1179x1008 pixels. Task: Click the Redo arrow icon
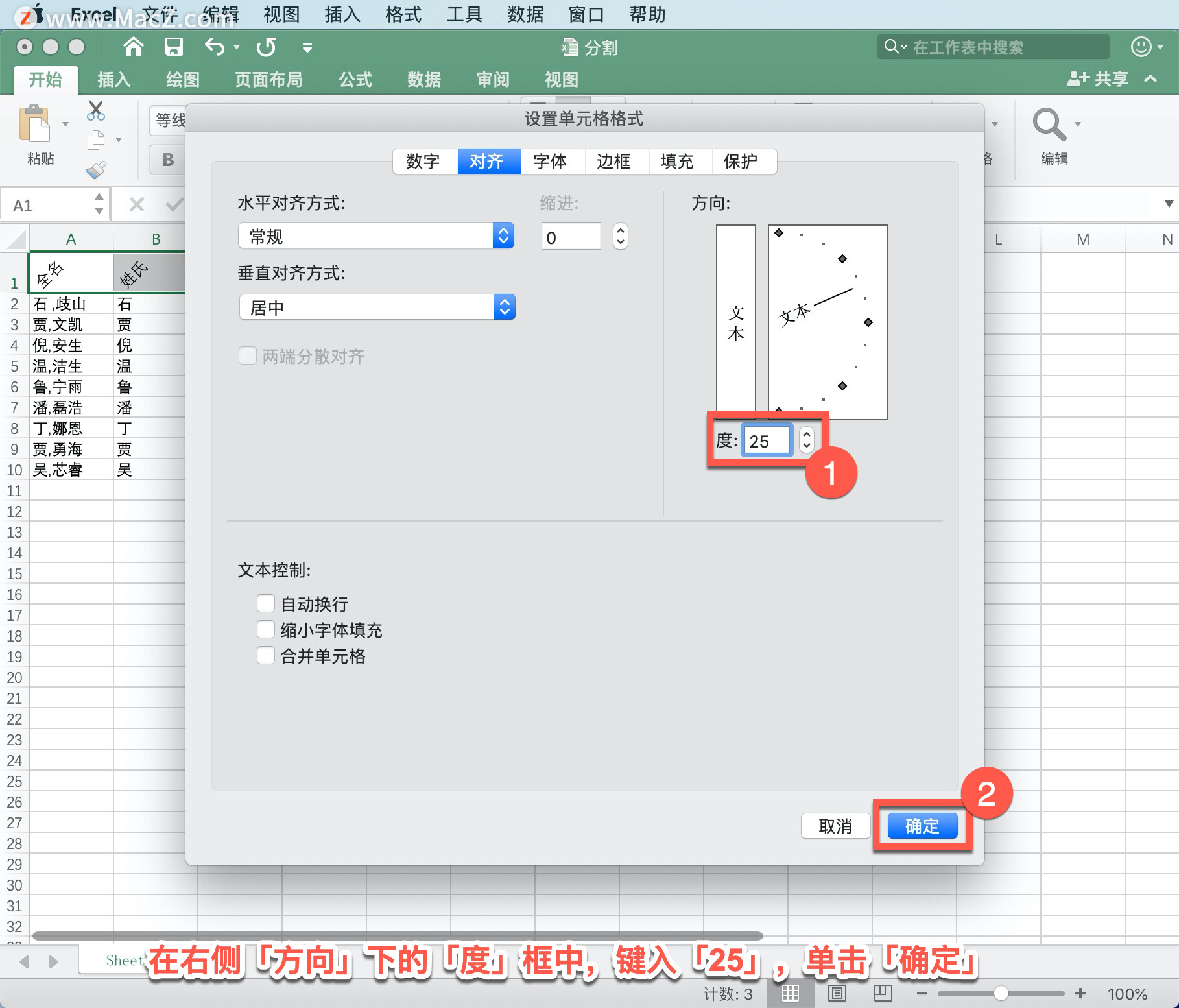coord(266,47)
